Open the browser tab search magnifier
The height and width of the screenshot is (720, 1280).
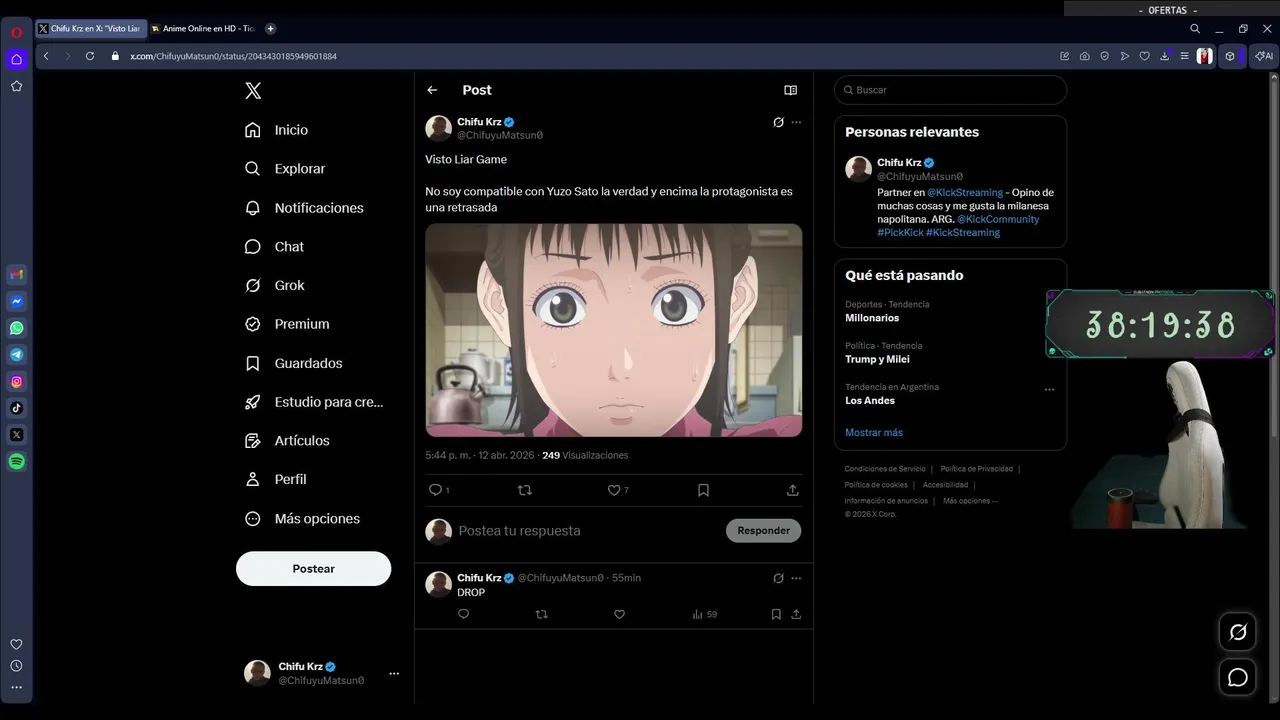[1195, 29]
